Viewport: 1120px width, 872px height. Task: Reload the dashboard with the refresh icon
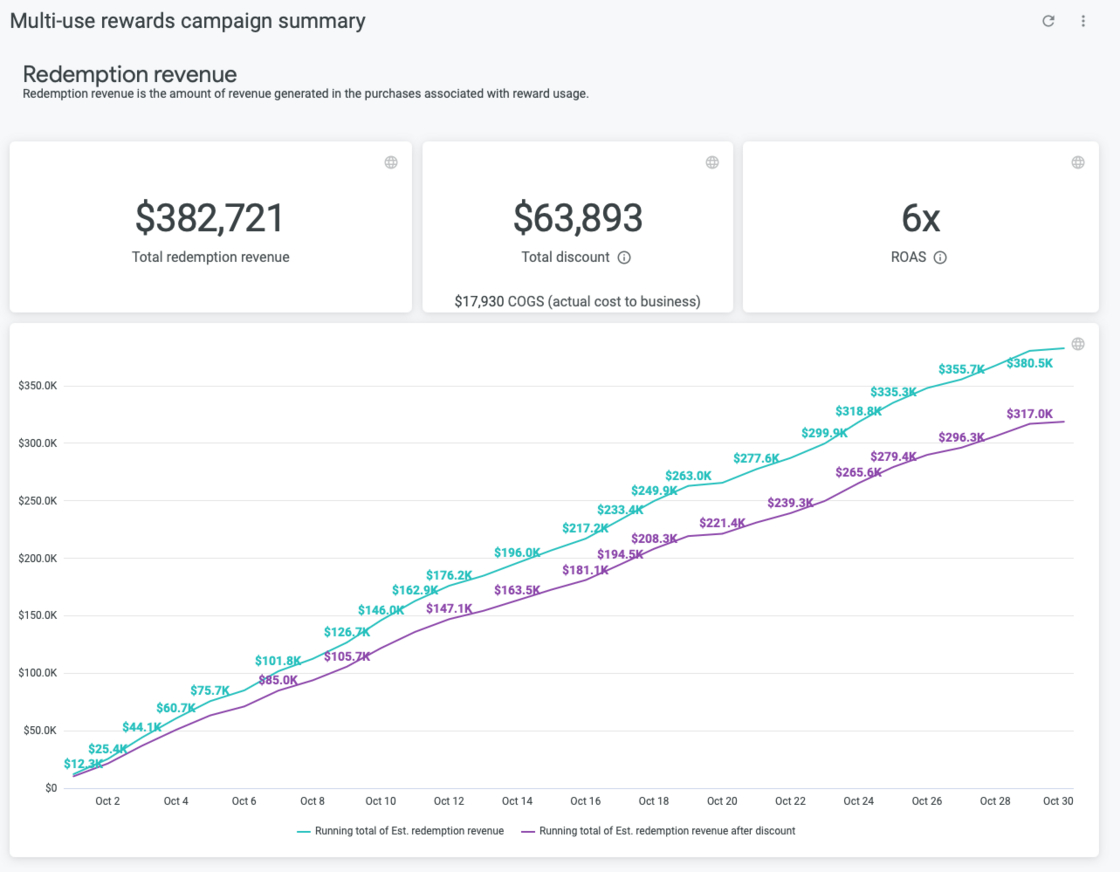(x=1048, y=21)
